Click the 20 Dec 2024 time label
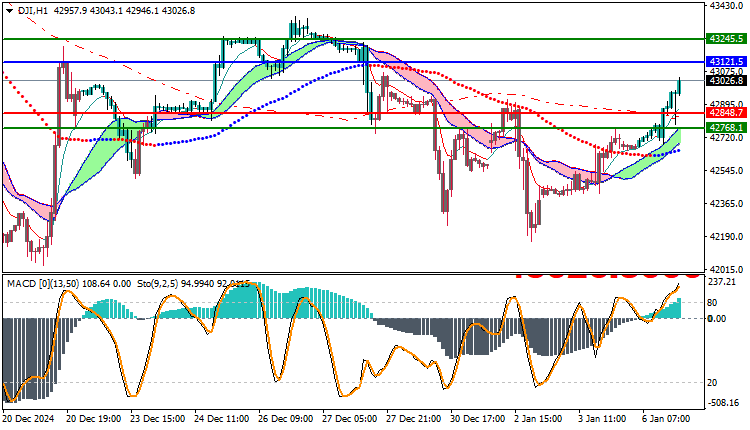This screenshot has width=750, height=430. (28, 419)
